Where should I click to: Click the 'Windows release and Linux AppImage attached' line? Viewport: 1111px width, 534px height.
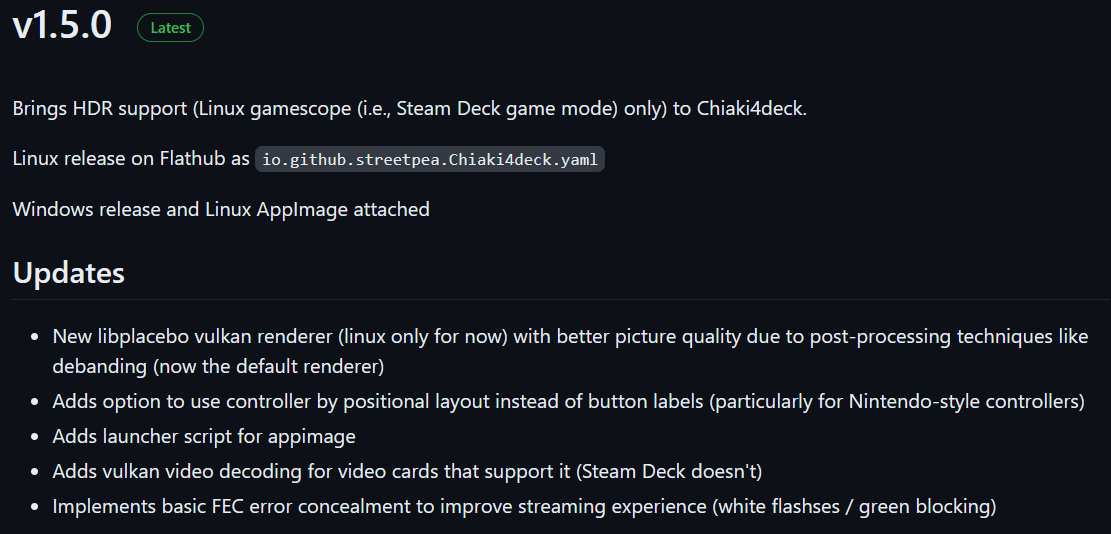221,210
